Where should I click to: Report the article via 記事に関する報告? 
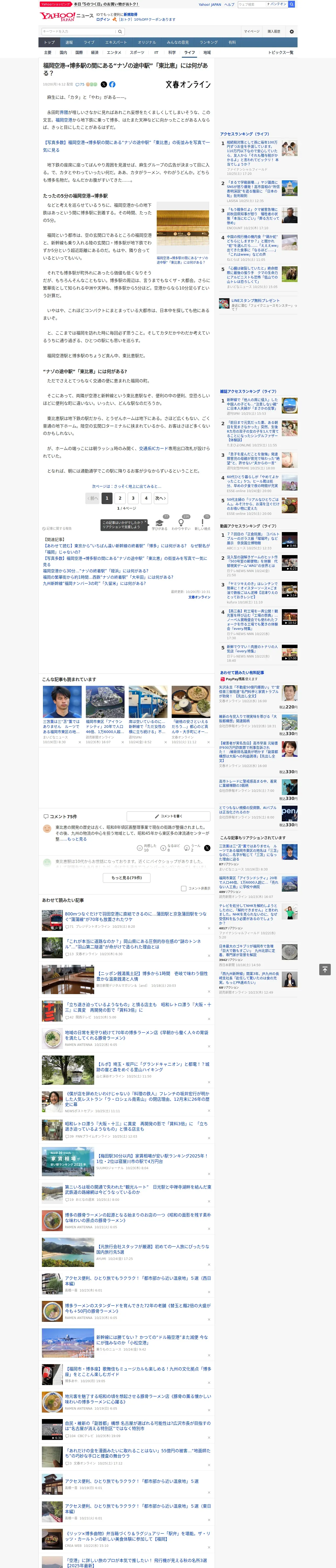[x=57, y=528]
